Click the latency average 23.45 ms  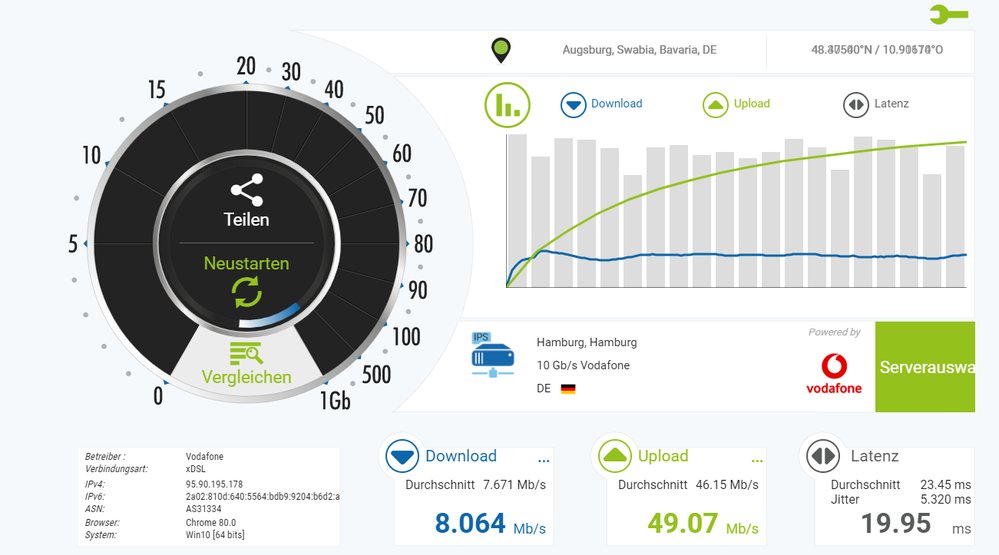[x=945, y=485]
